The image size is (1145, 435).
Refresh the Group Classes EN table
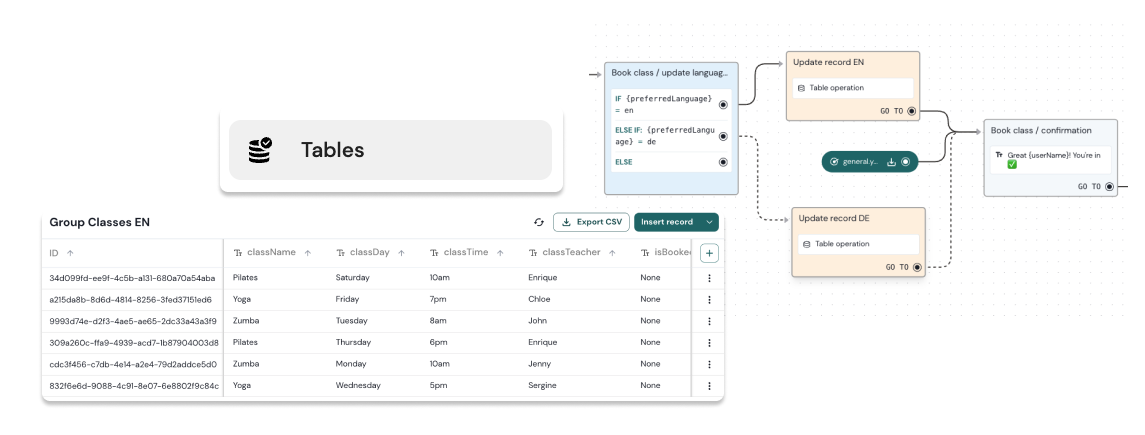539,222
